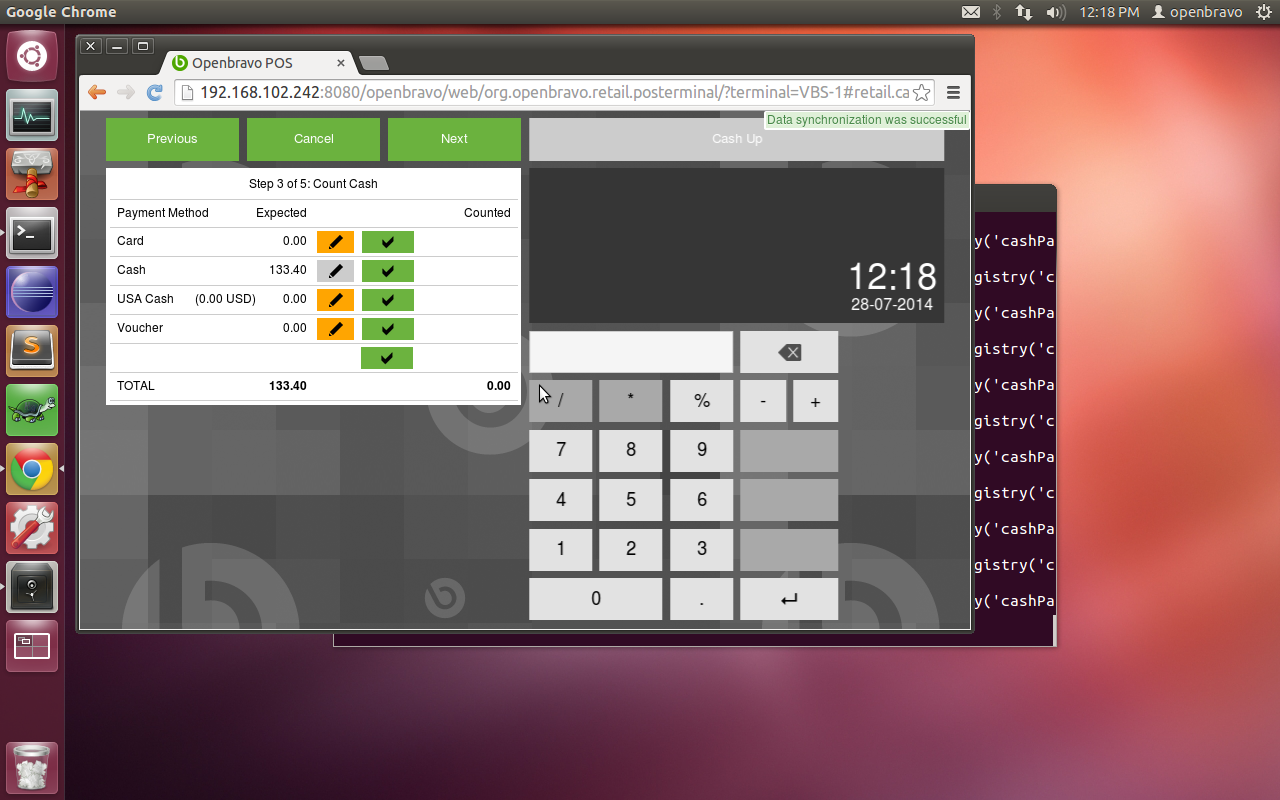Screen dimensions: 1280x800
Task: Open the openbravo user session menu
Action: (x=1197, y=12)
